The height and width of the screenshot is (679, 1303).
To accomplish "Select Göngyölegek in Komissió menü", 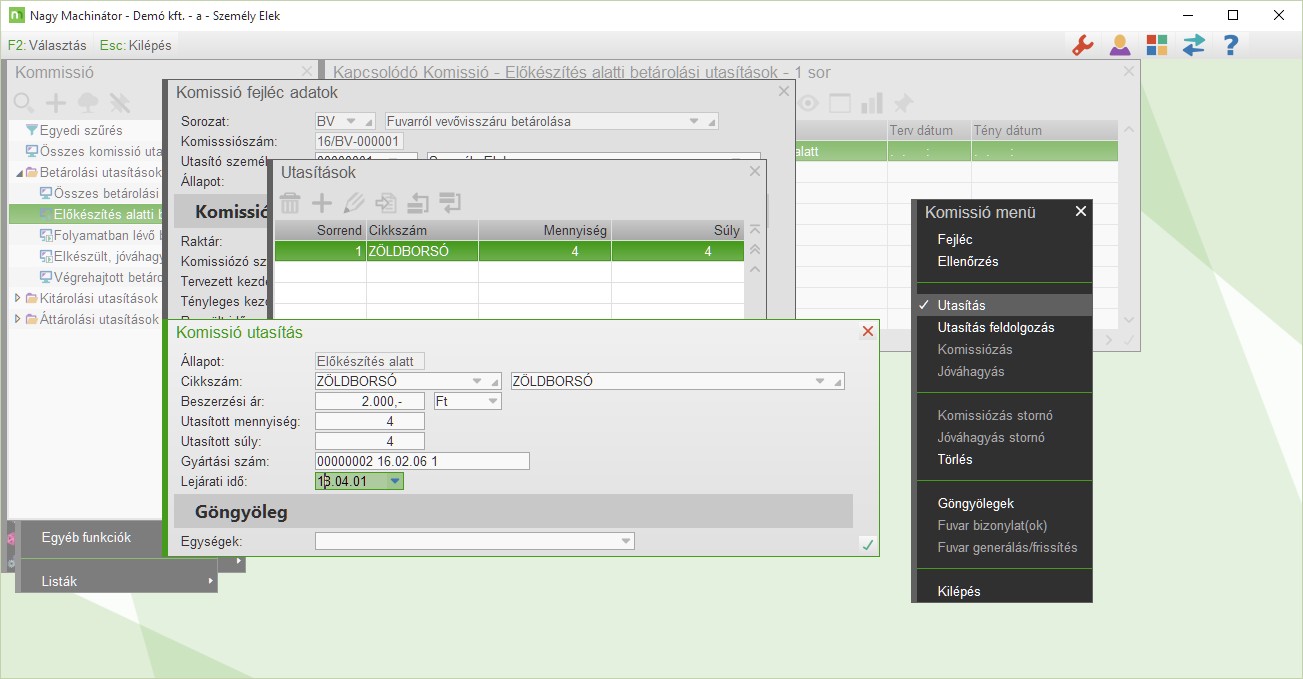I will tap(976, 503).
